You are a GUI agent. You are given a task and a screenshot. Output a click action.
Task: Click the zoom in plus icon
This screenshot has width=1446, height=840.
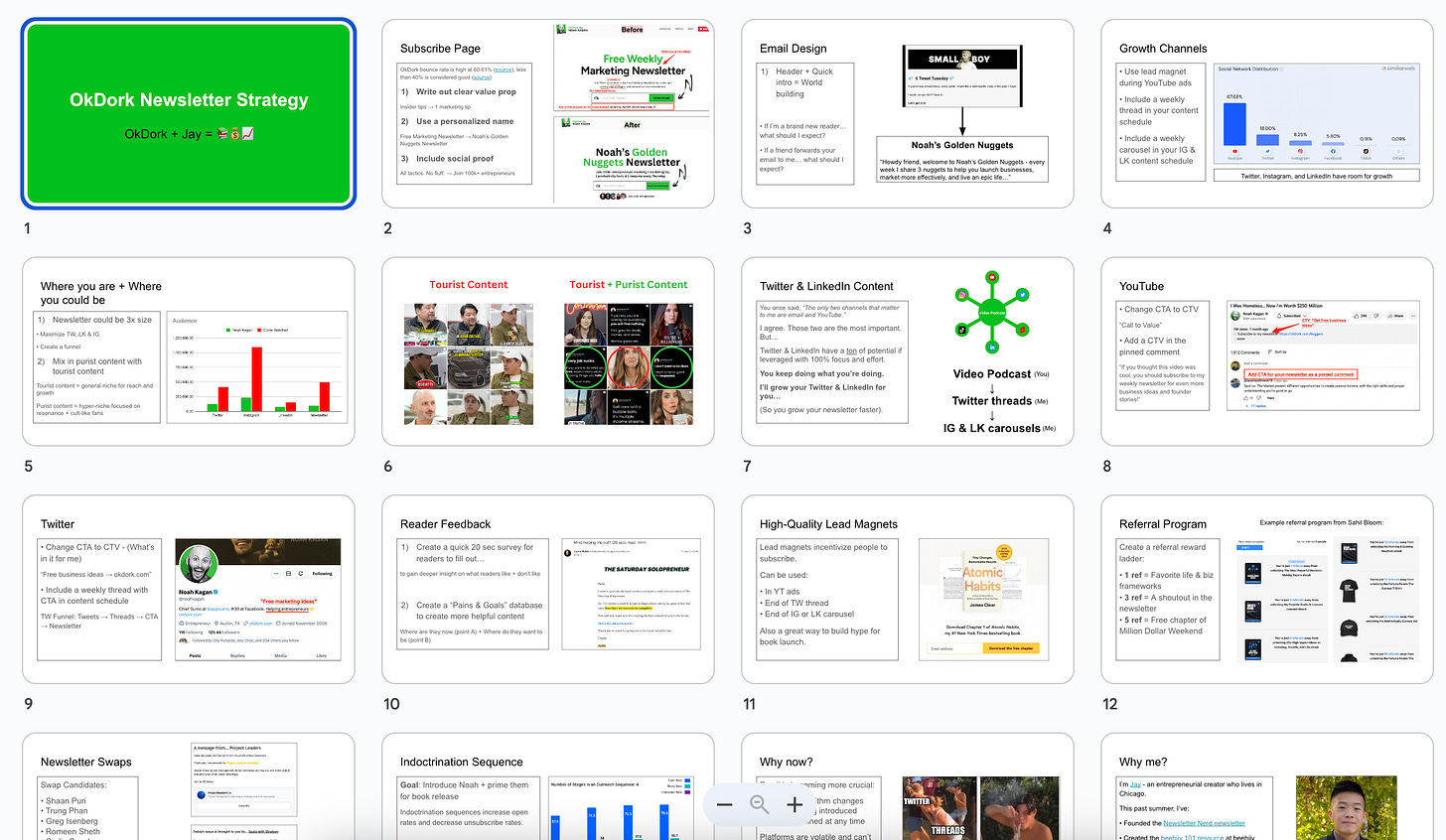[795, 804]
